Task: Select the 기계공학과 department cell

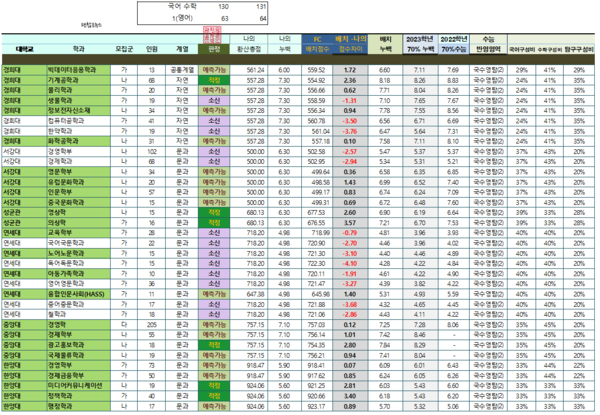Action: [x=78, y=80]
